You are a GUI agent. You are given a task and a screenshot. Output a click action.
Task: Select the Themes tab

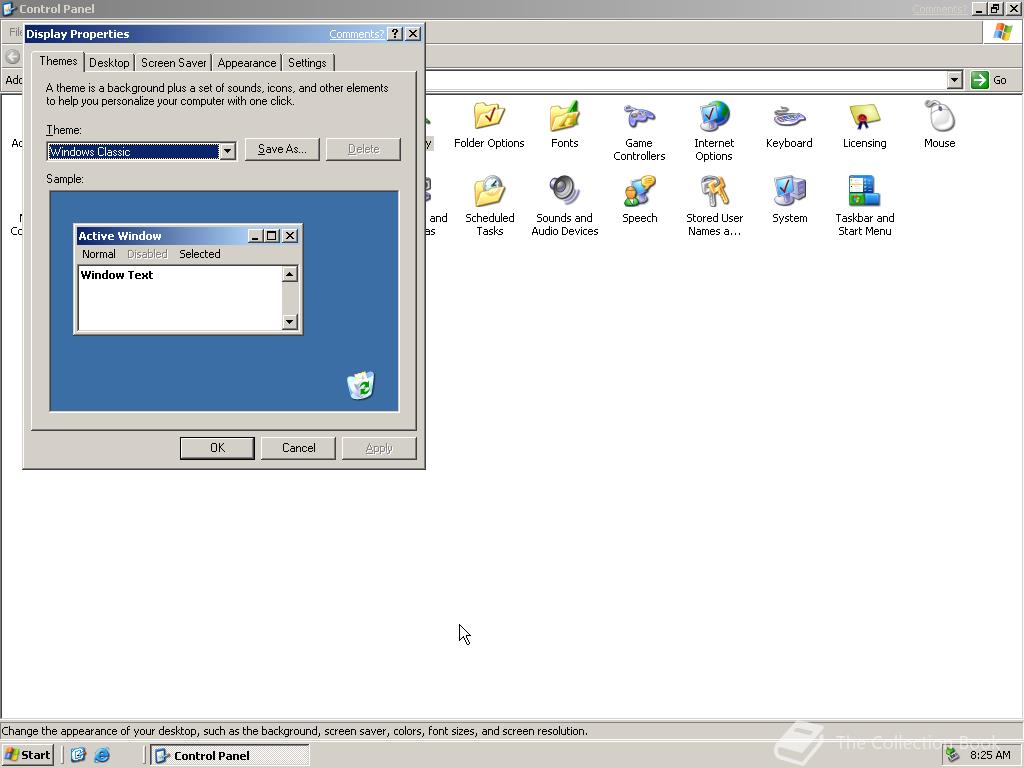click(58, 61)
